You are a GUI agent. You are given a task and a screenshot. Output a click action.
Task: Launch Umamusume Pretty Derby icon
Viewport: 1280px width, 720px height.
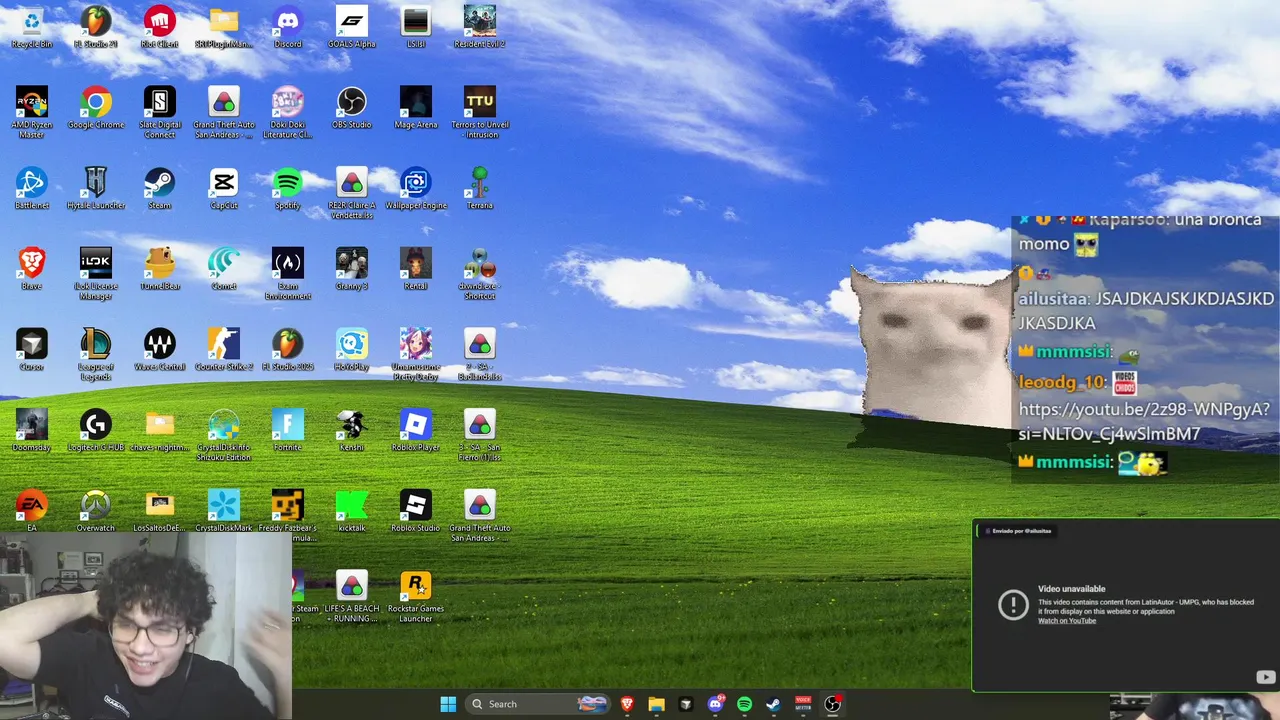pyautogui.click(x=416, y=354)
